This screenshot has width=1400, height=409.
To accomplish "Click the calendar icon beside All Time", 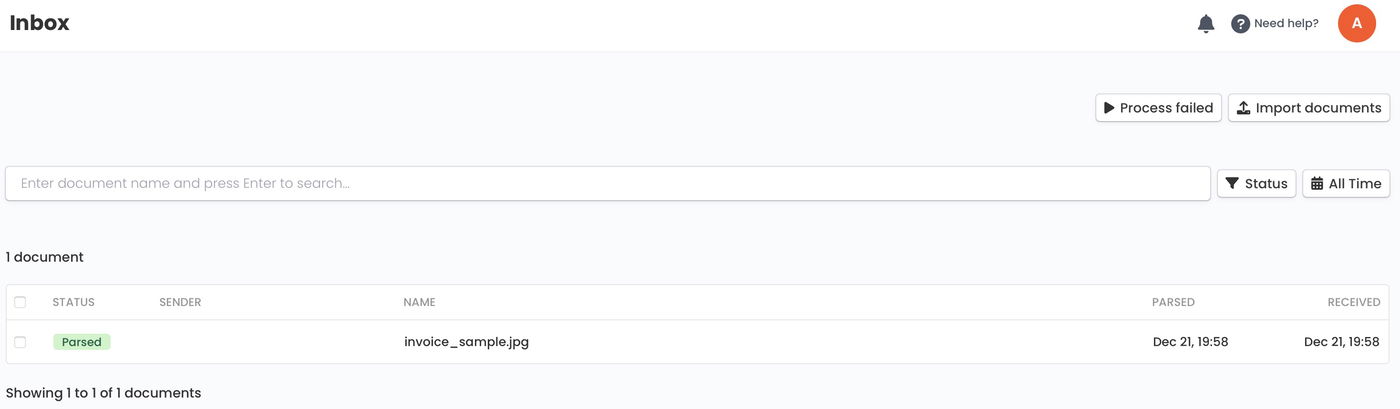I will (1317, 184).
